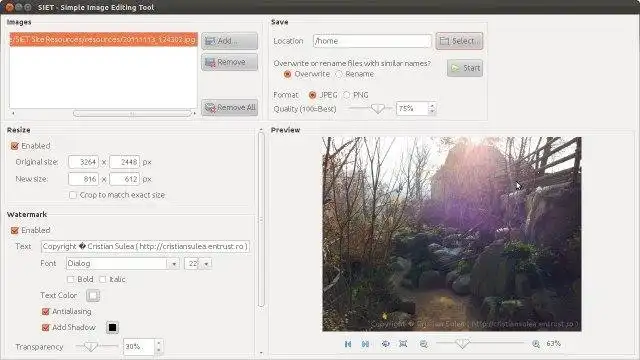Toggle the Add Shadow checkbox
640x360 pixels.
click(x=45, y=327)
